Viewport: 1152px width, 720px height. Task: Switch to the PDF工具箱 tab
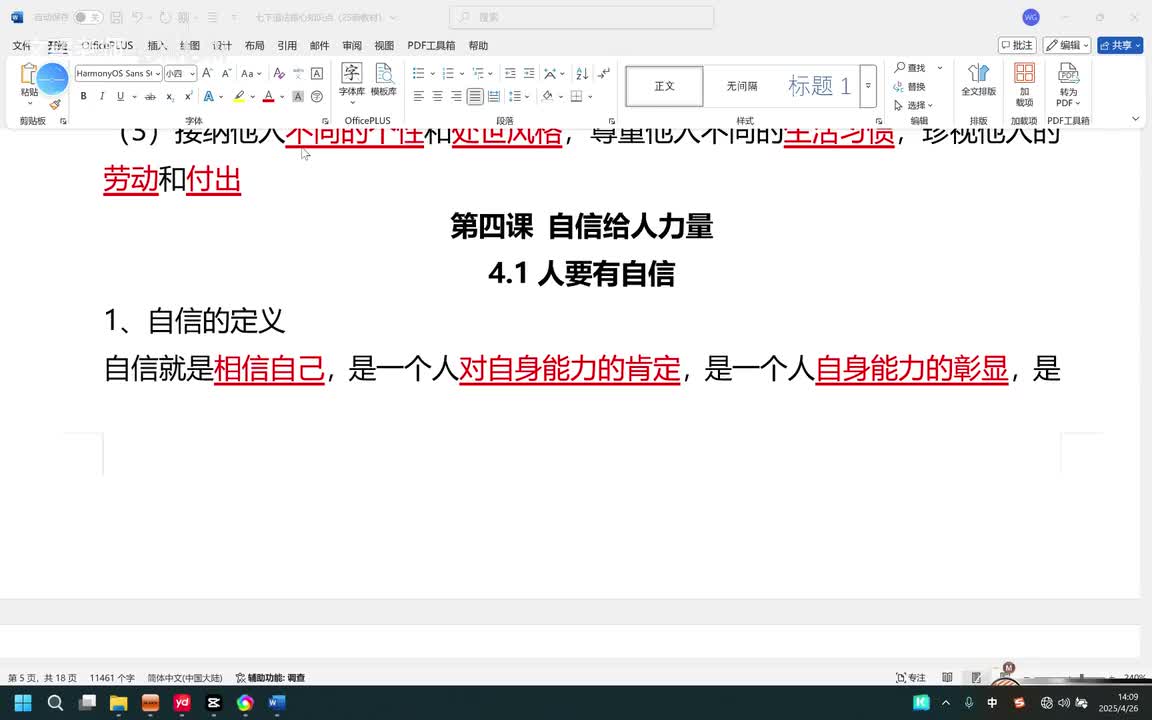coord(431,46)
